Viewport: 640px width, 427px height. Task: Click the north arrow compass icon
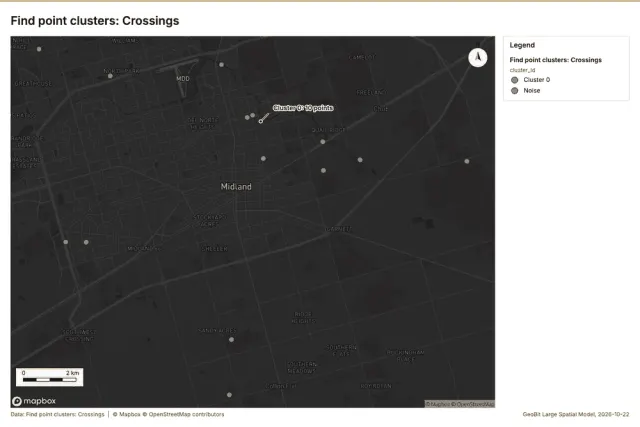[478, 58]
